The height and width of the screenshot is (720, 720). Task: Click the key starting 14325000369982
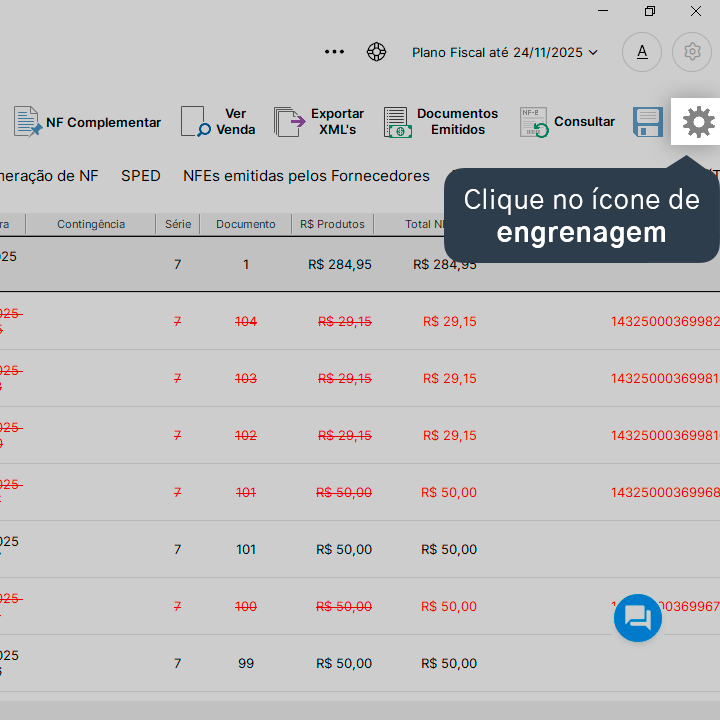tap(665, 321)
